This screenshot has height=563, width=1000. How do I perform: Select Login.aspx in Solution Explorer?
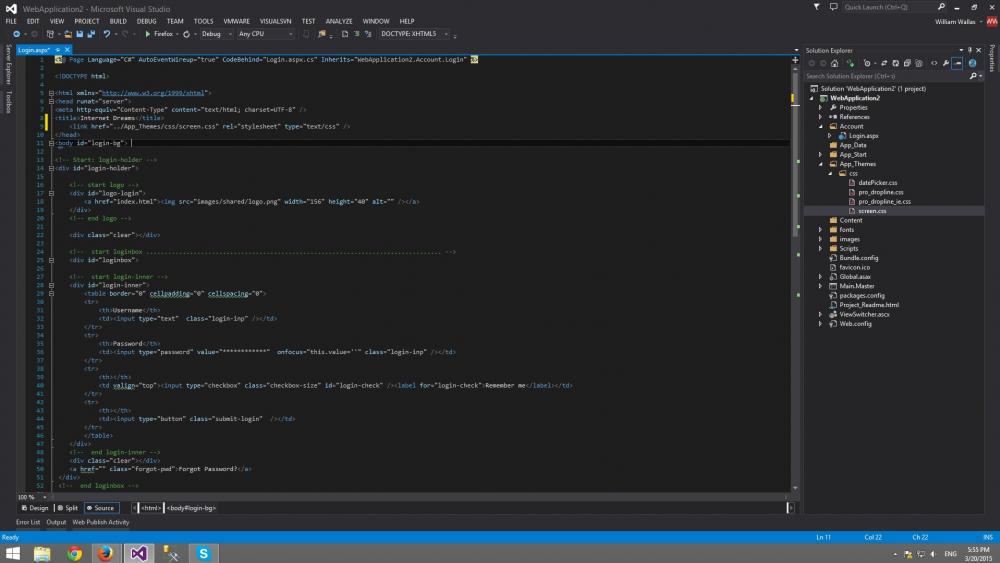tap(864, 136)
